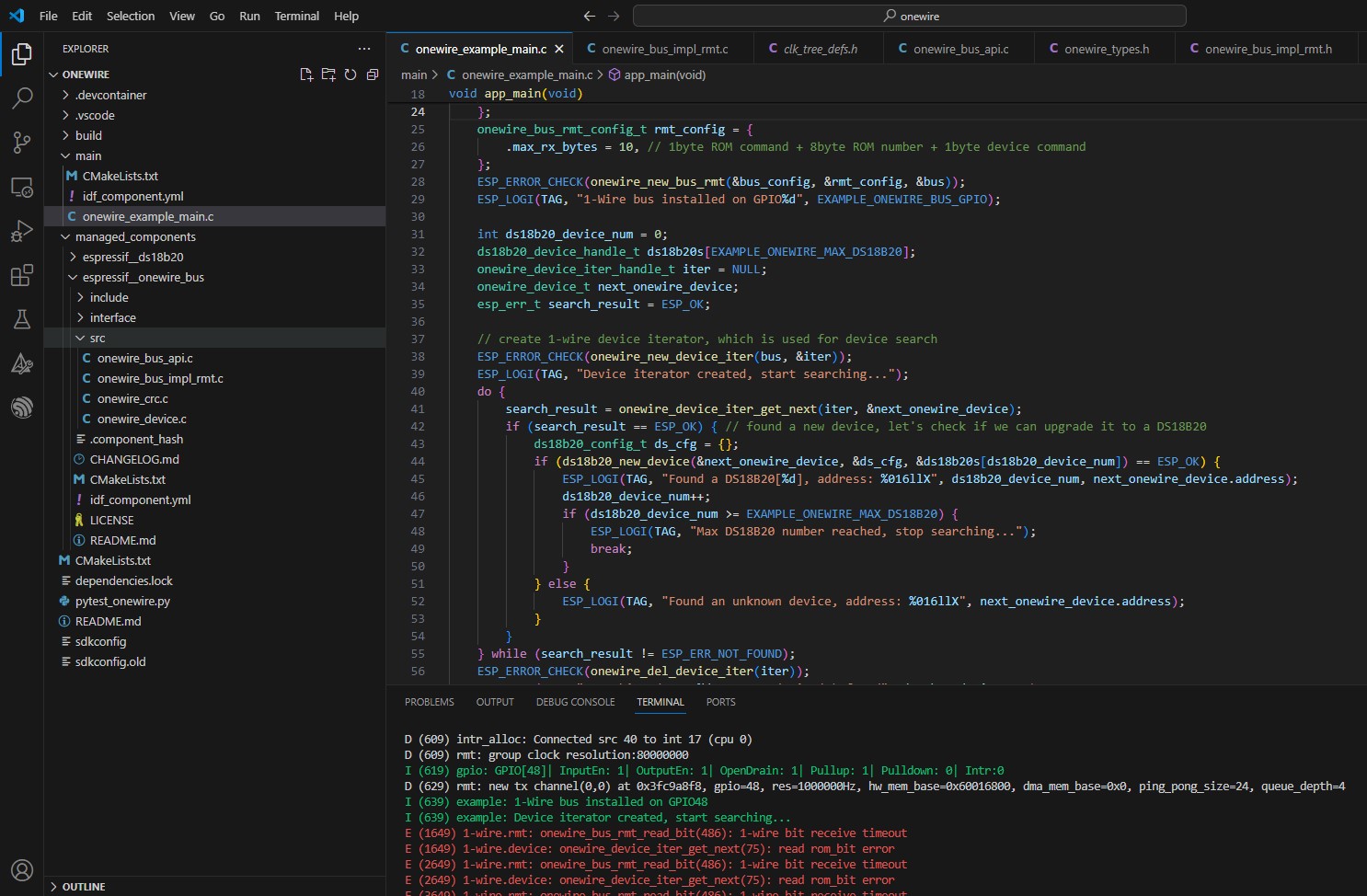
Task: Open Remote Explorer view icon
Action: tap(22, 187)
